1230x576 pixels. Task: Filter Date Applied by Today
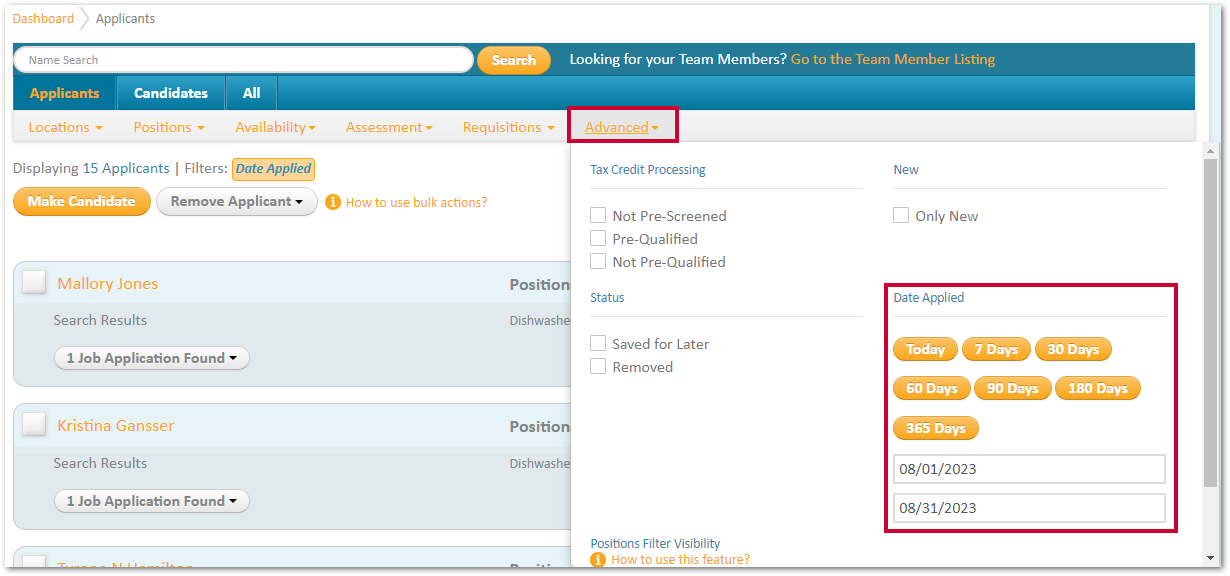[925, 349]
